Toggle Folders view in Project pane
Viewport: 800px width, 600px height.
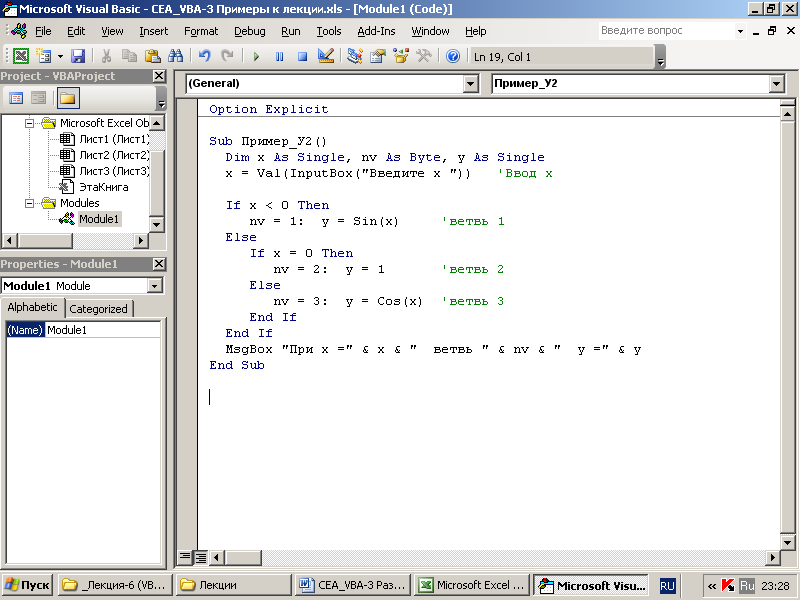coord(68,98)
